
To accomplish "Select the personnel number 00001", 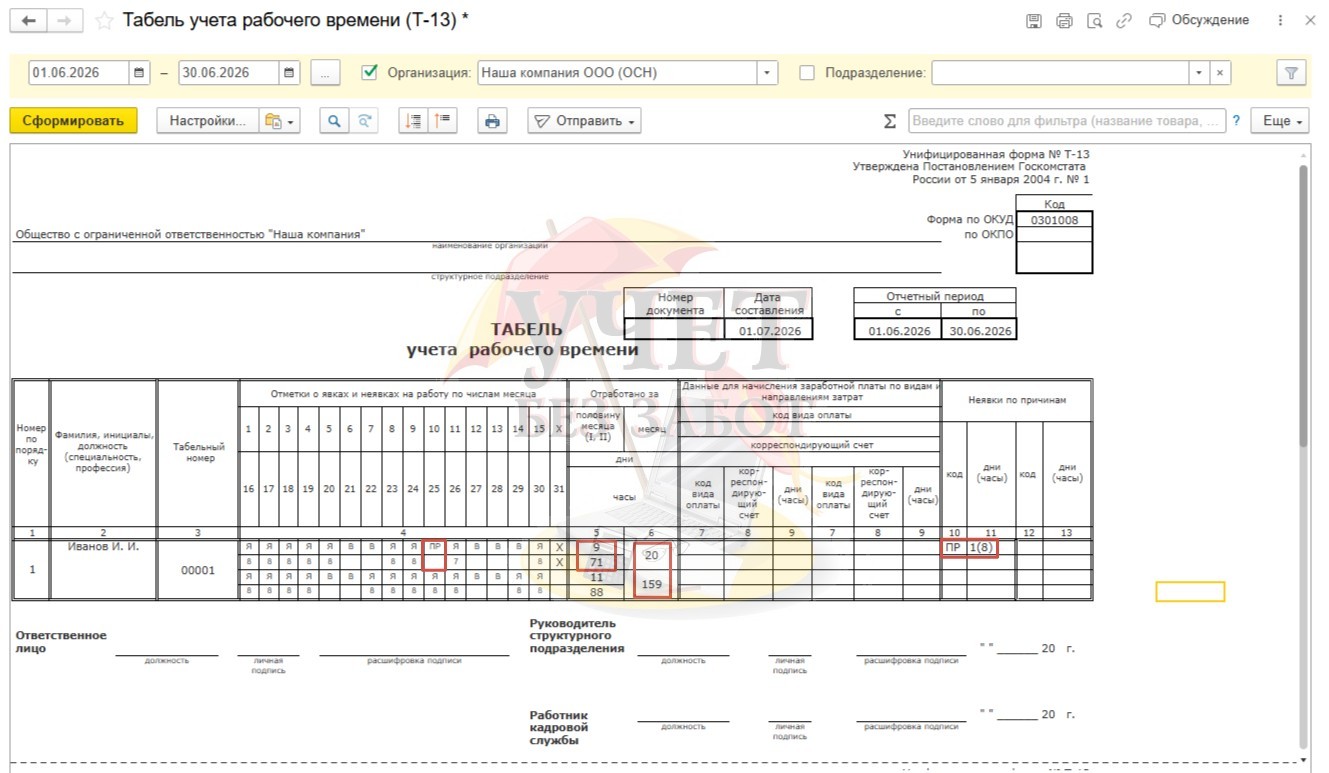I will click(198, 570).
